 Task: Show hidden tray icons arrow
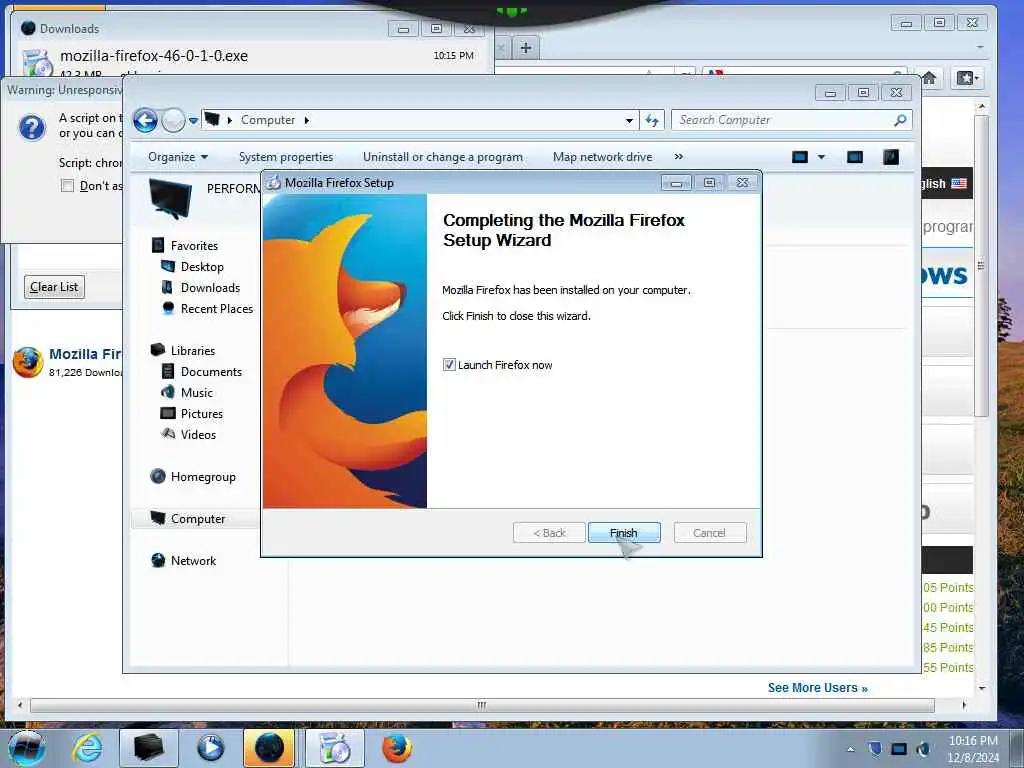(850, 749)
